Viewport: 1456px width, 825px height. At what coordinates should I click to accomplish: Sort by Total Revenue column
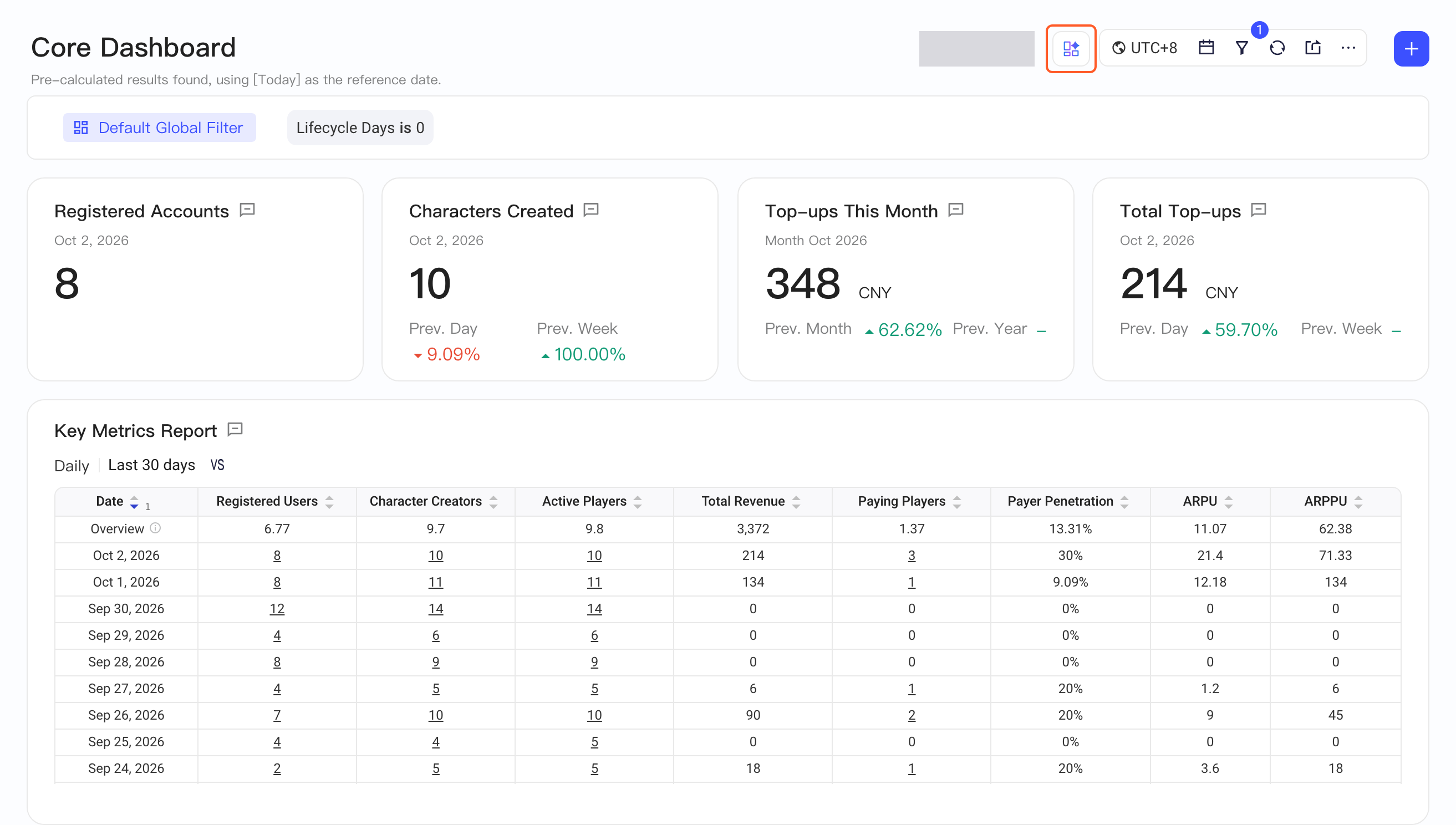[x=796, y=502]
